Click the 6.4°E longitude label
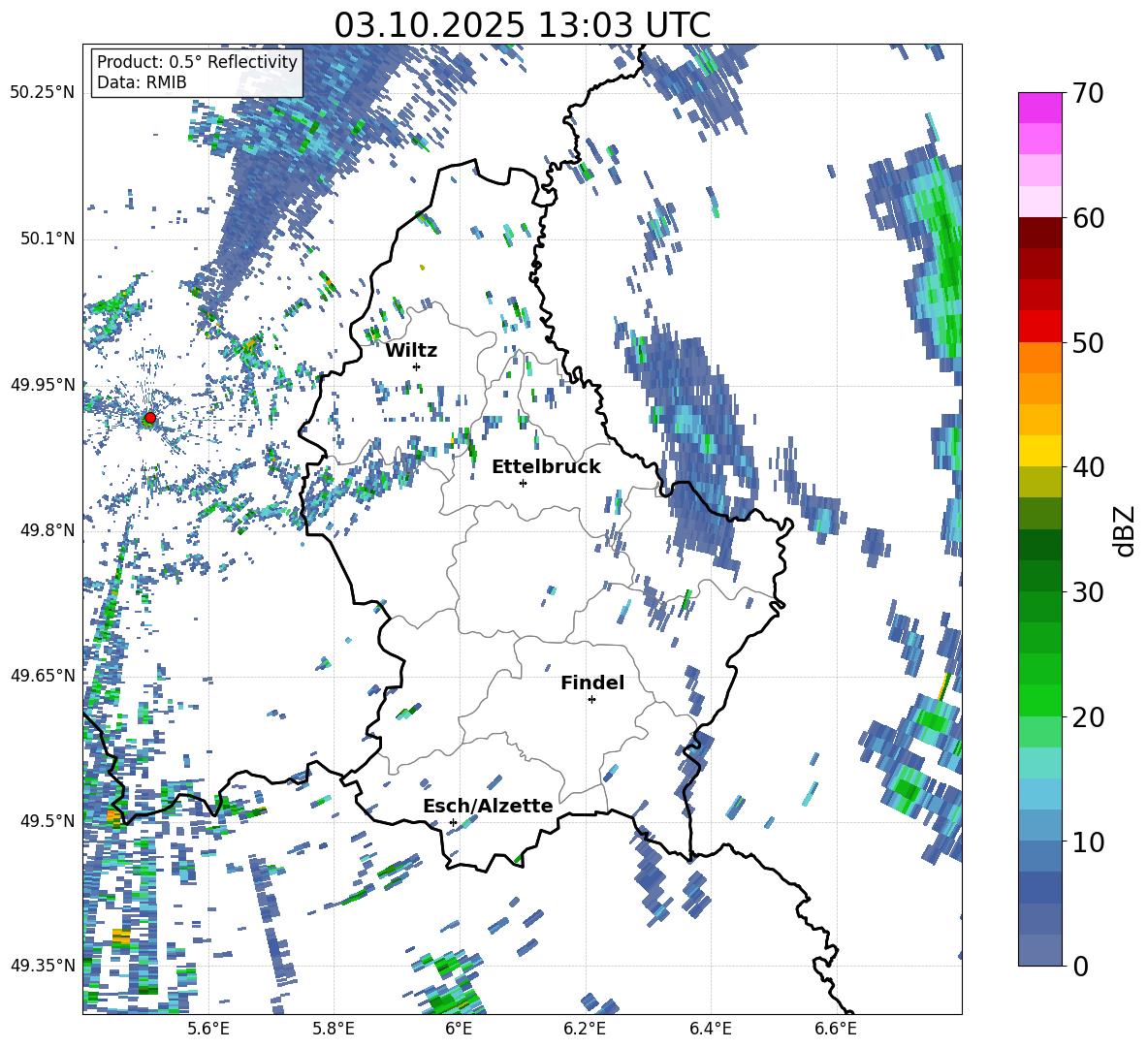 click(x=710, y=1029)
